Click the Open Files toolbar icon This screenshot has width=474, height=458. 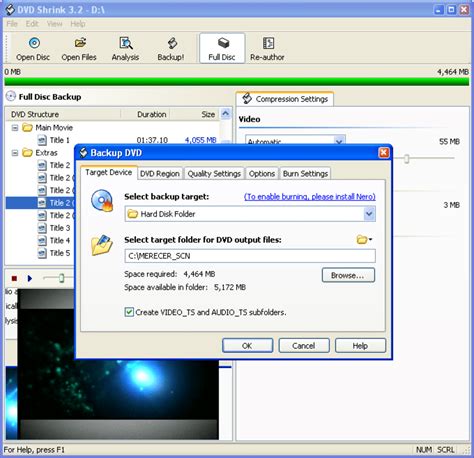tap(79, 49)
